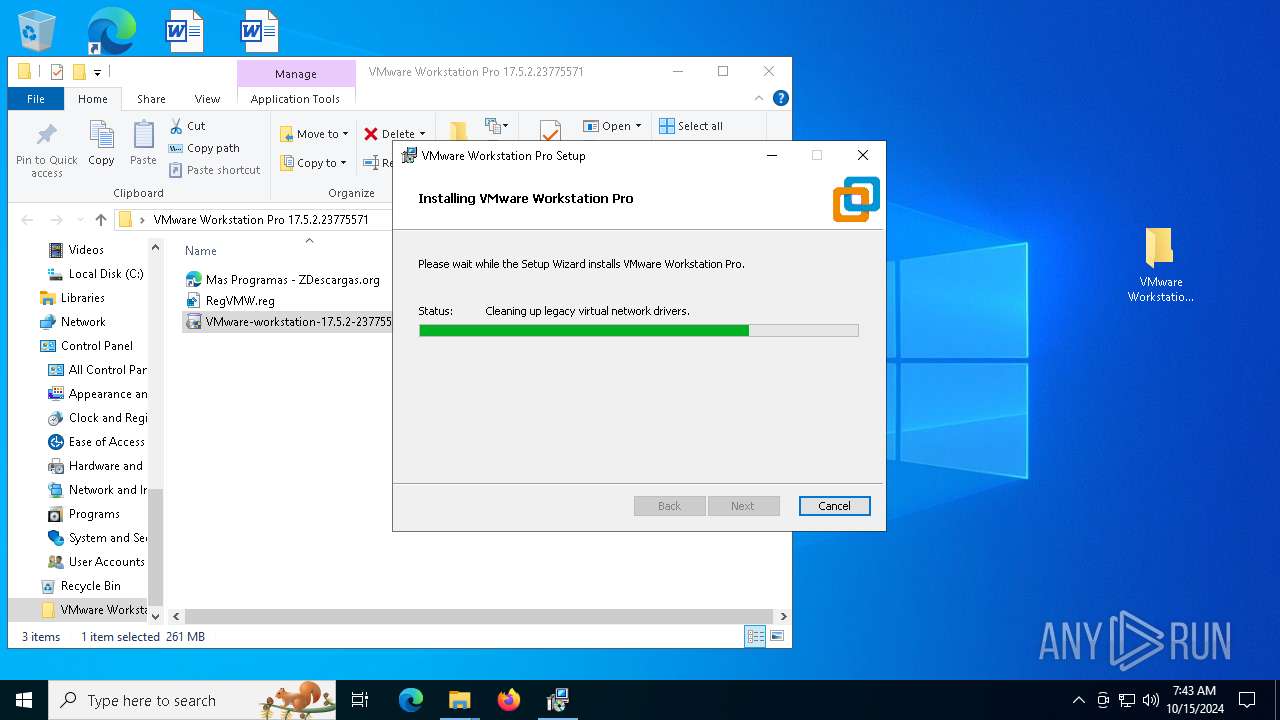Select the VMware-workstation-17.5.2 installer file

pyautogui.click(x=288, y=322)
